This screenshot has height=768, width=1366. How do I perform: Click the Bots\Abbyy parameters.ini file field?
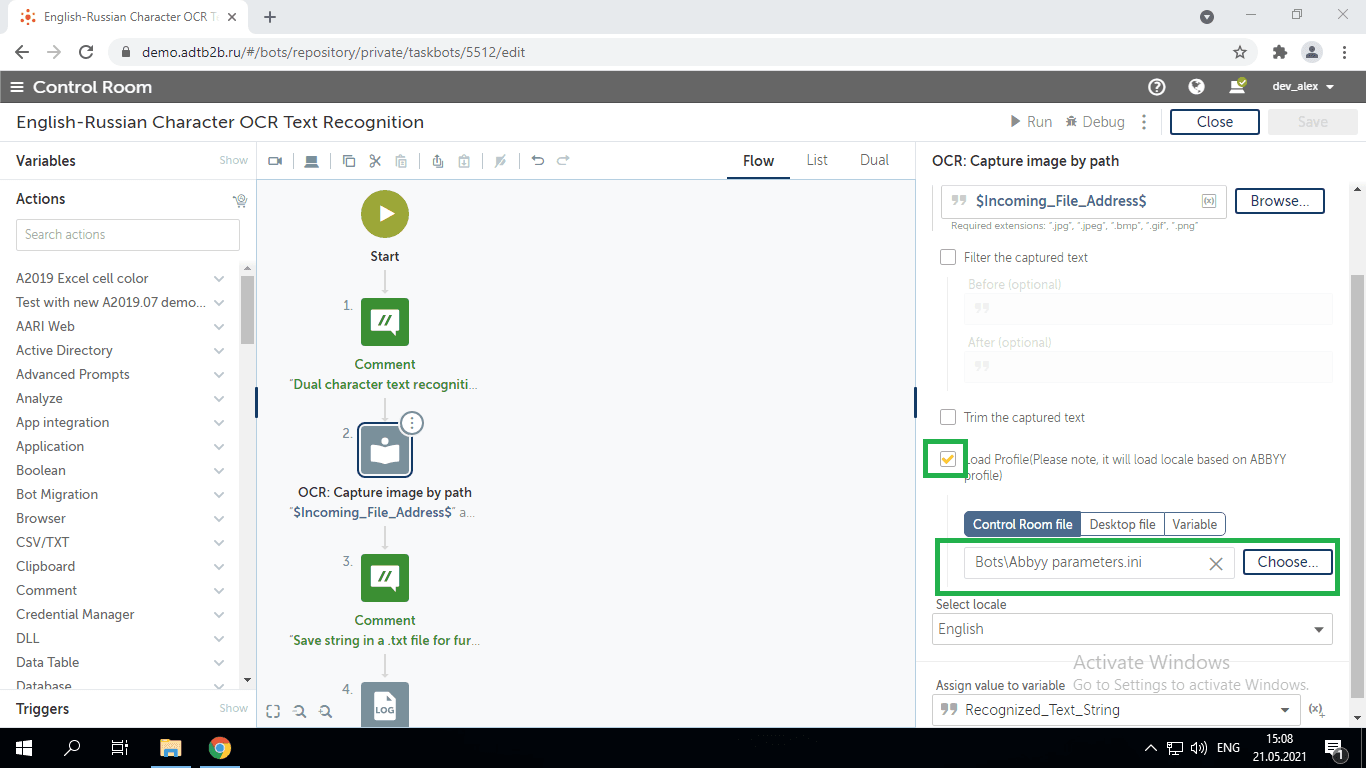1099,563
